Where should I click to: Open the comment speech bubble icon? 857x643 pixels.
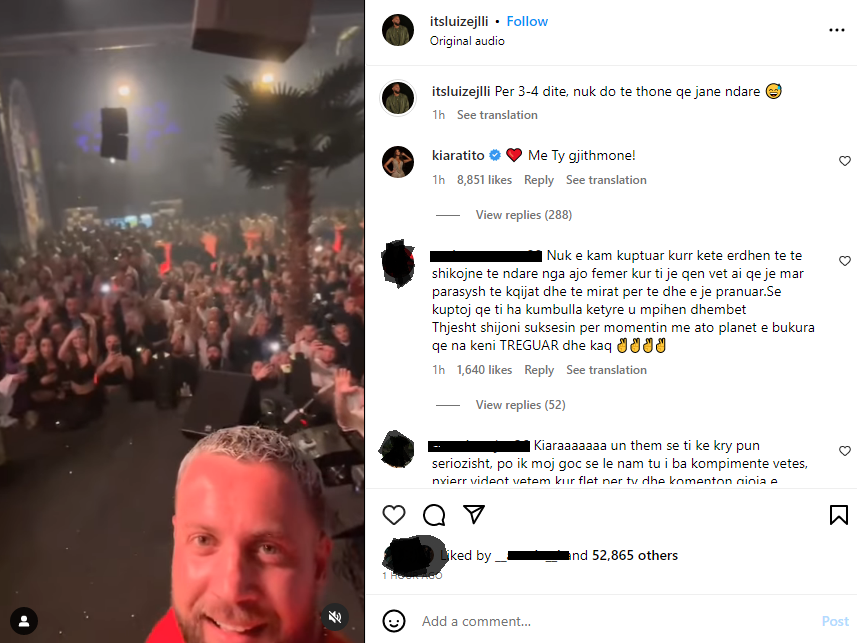[434, 515]
